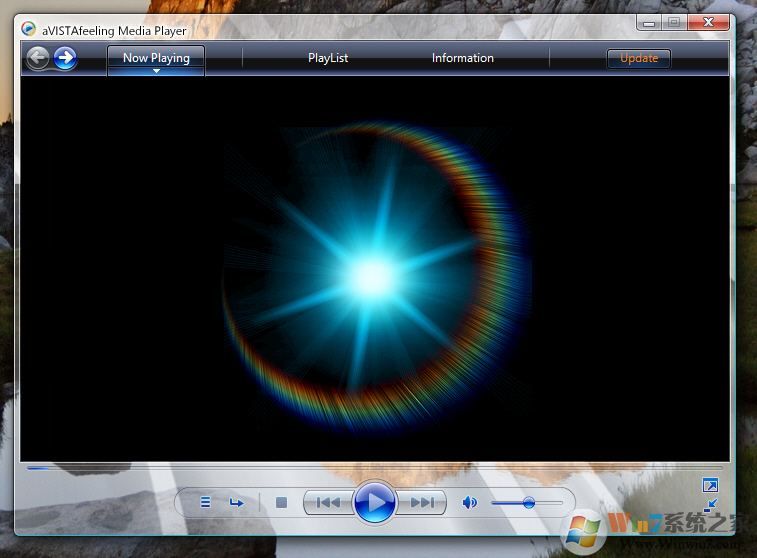Screen dimensions: 757x558
Task: Go back with the left arrow
Action: pos(38,58)
